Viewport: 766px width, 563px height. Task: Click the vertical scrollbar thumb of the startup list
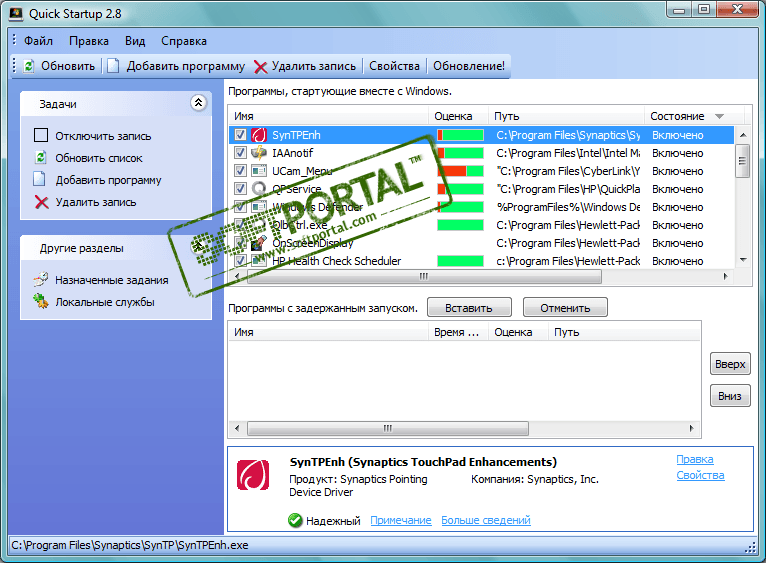(x=743, y=161)
